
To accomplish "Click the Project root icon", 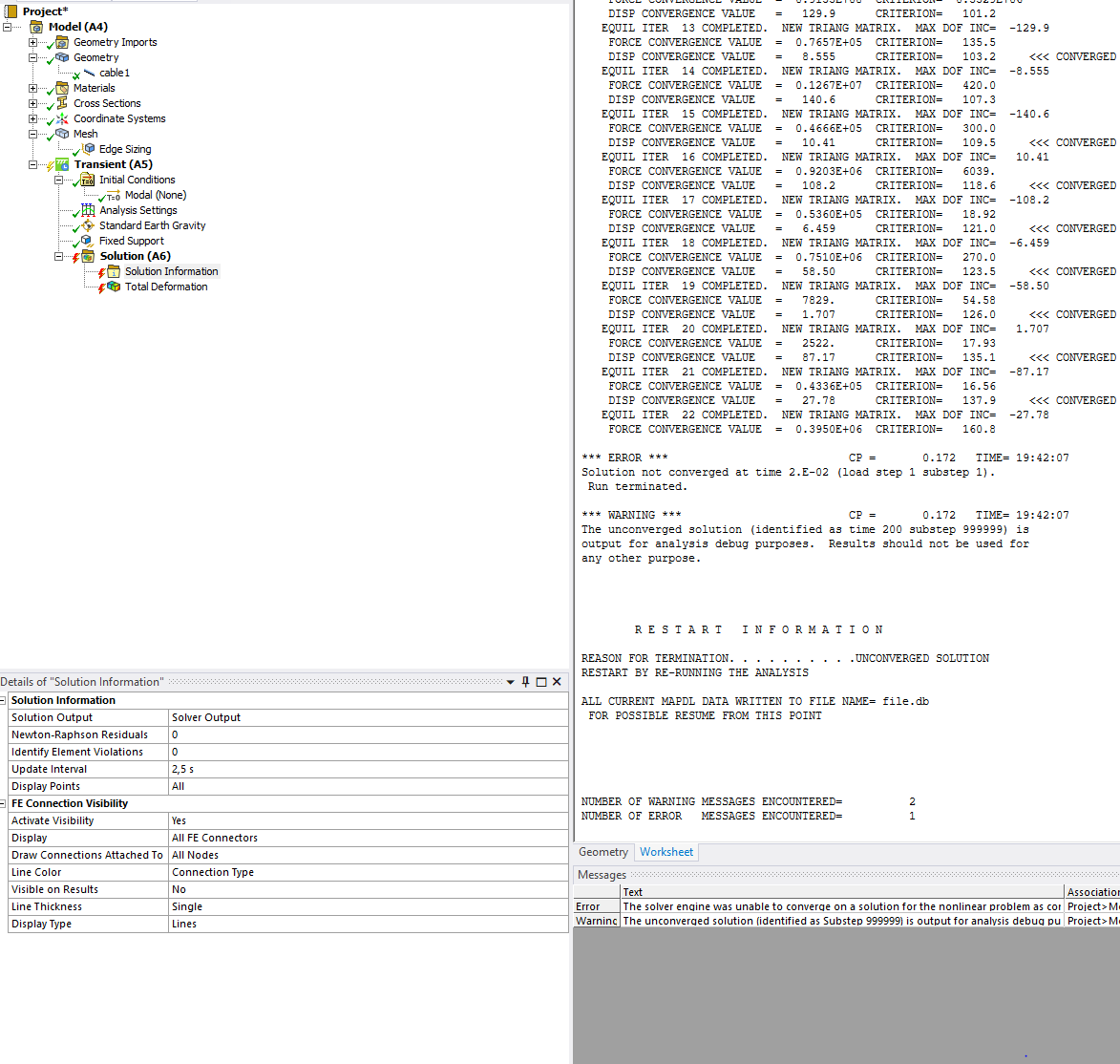I will click(x=11, y=11).
